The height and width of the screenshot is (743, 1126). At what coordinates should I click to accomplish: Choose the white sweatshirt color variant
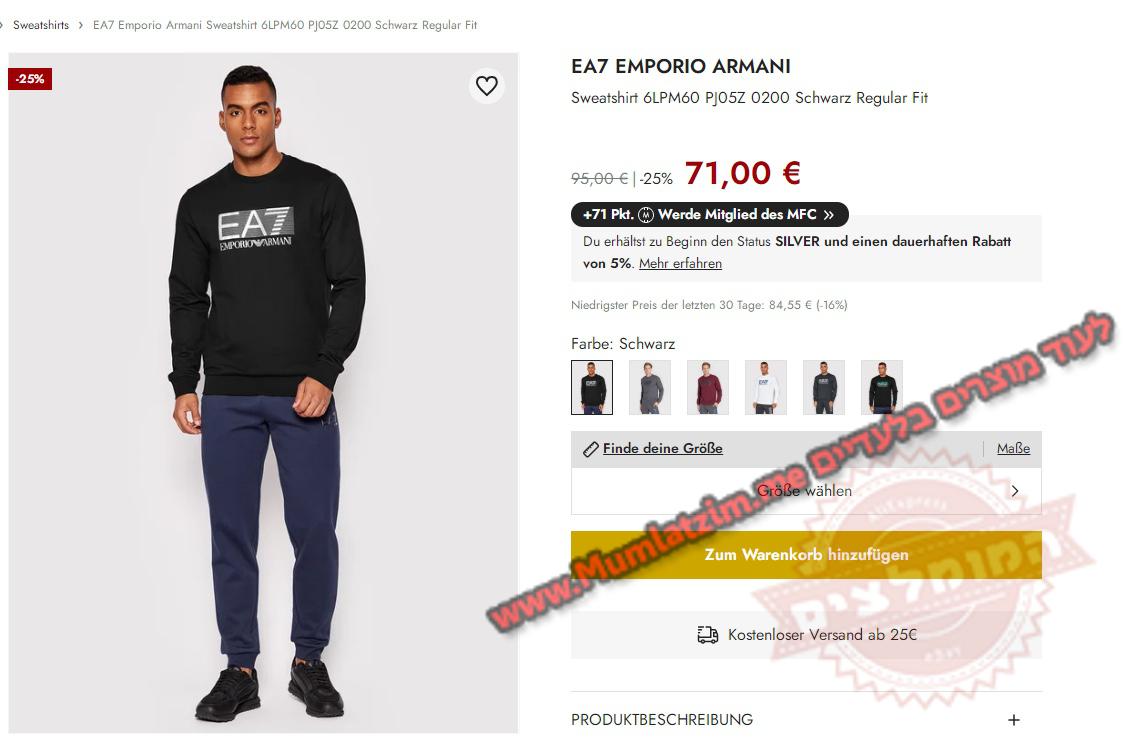click(x=766, y=388)
